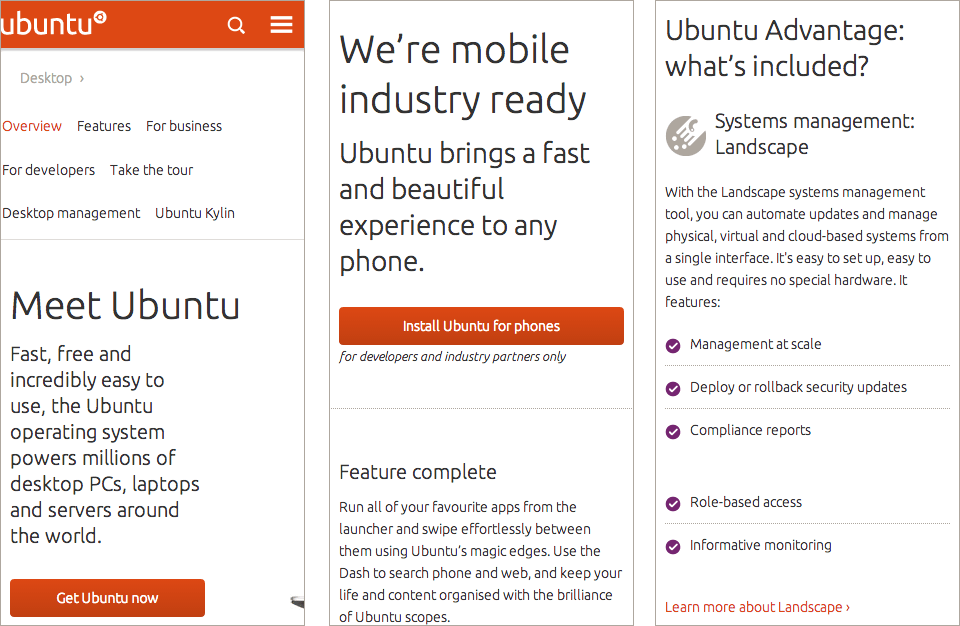960x626 pixels.
Task: Click the We're mobile industry ready heading
Action: pos(463,75)
